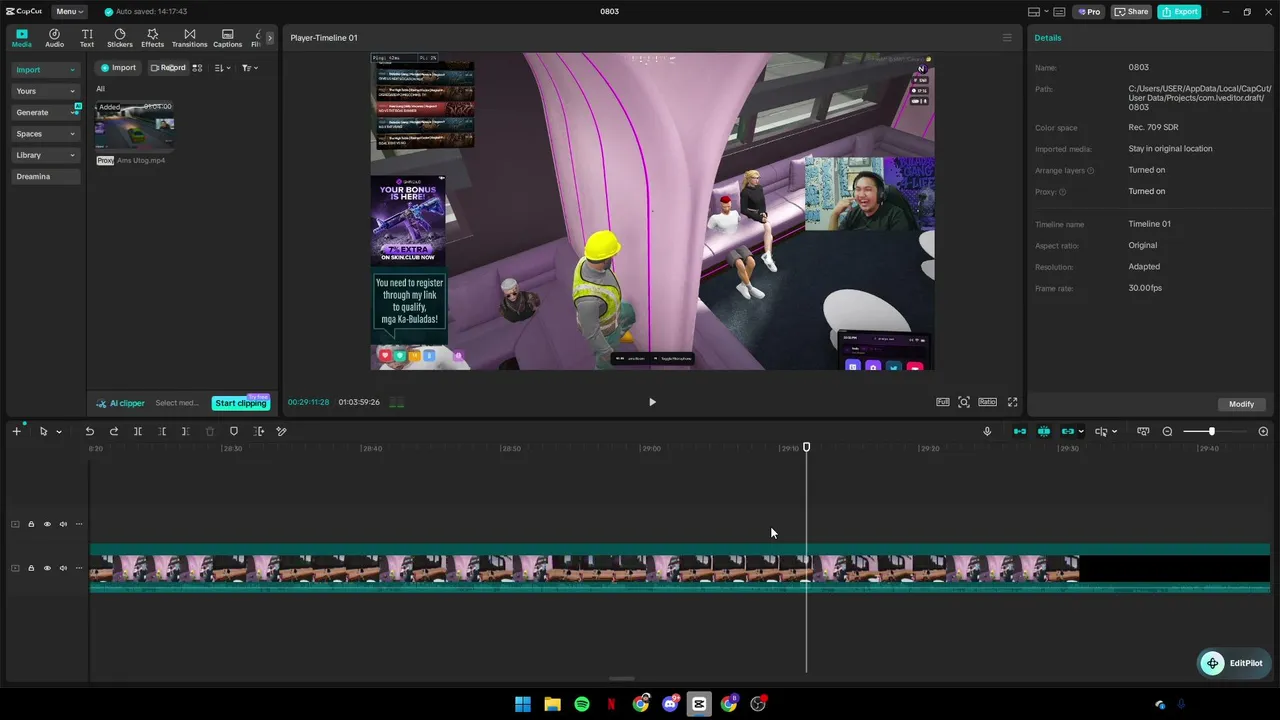Choose the Select pointer tool
This screenshot has width=1280, height=720.
point(43,431)
